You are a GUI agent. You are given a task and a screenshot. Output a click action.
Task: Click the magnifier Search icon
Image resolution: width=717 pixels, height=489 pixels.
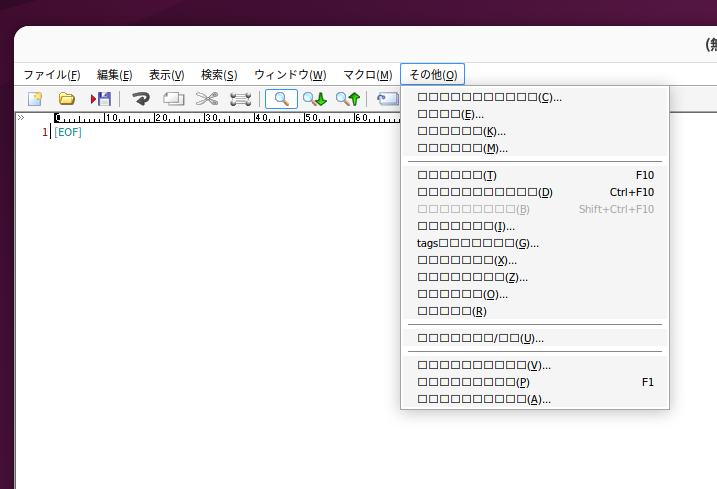281,99
